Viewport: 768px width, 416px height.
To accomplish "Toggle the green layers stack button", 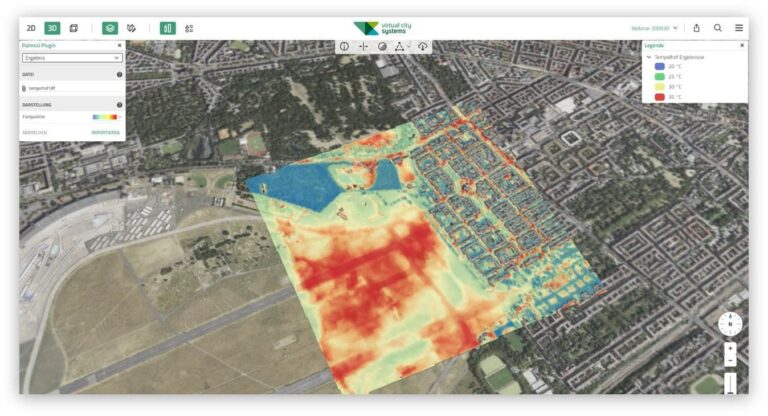I will pyautogui.click(x=110, y=28).
